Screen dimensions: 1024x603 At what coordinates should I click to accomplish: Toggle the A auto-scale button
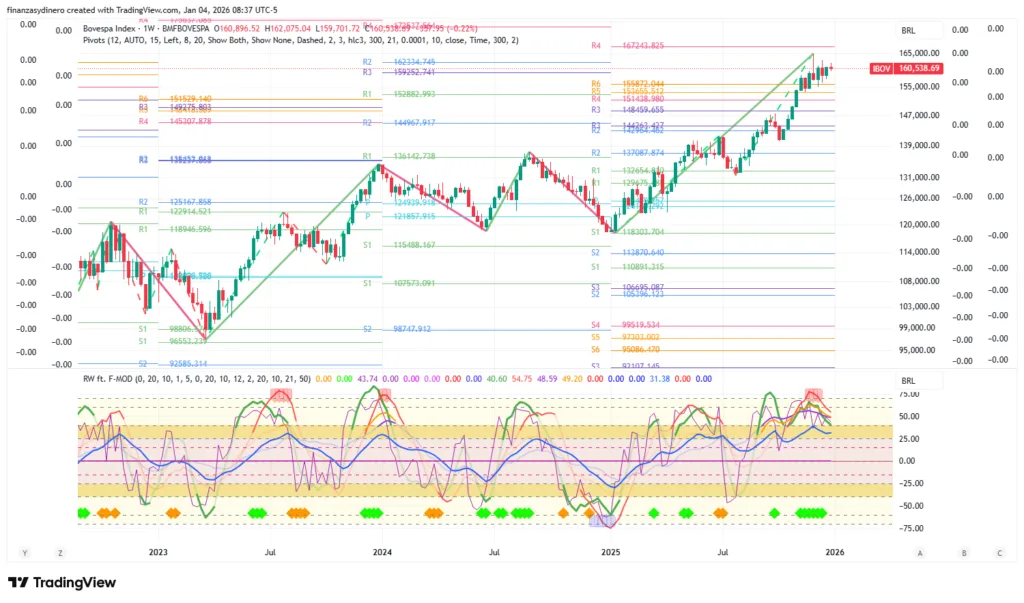click(919, 552)
